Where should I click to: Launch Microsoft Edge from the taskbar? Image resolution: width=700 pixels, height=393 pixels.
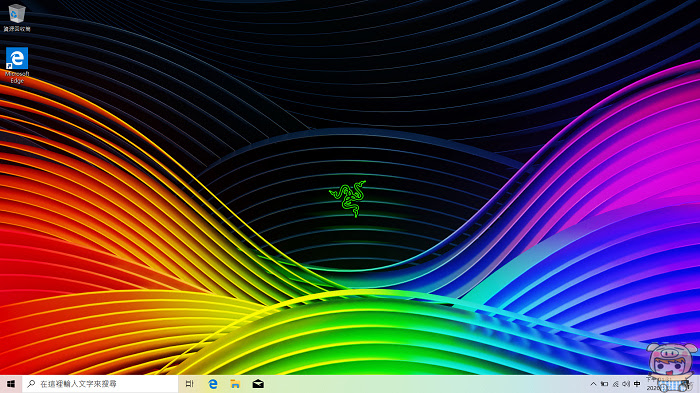[213, 384]
